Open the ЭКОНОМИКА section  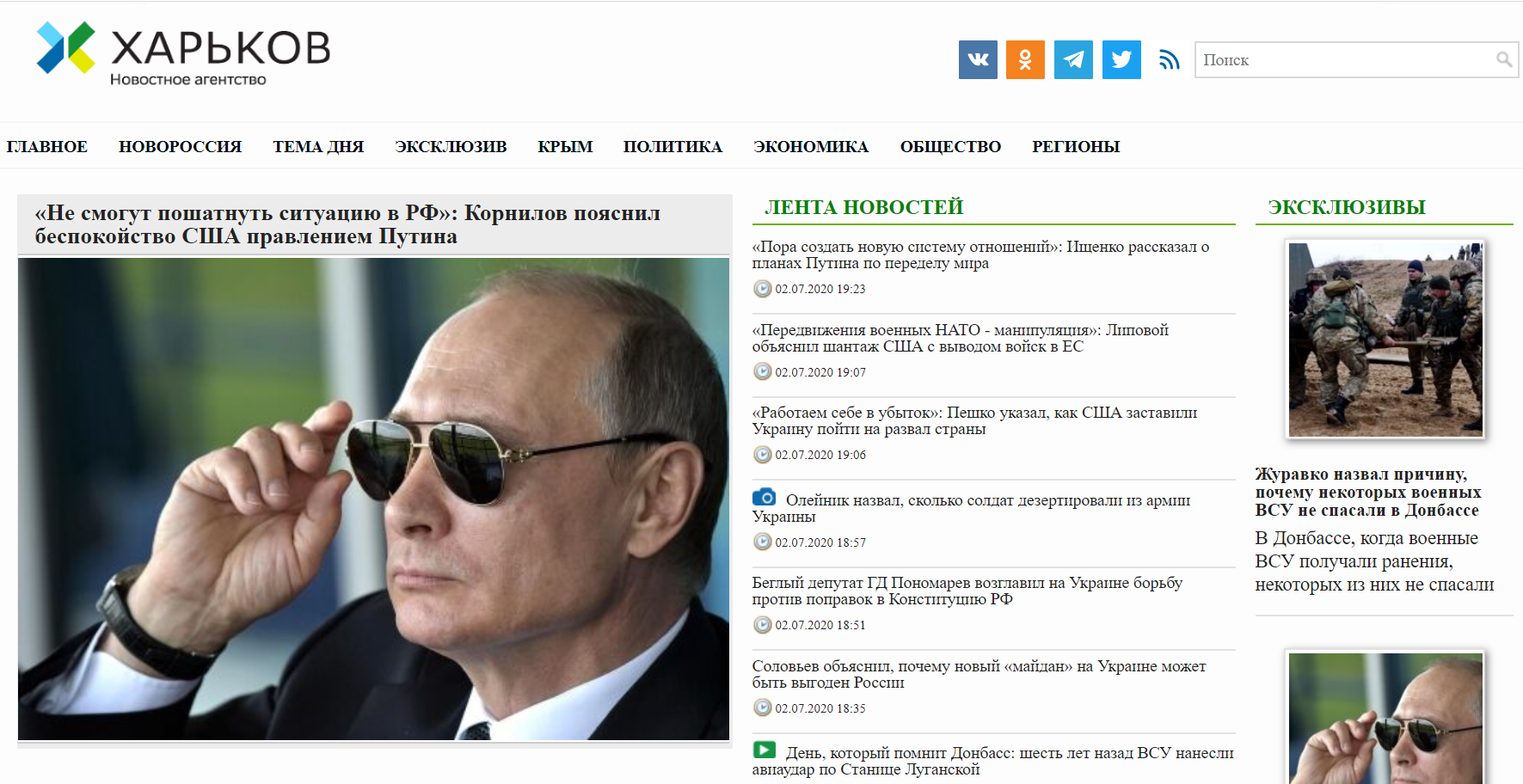(x=811, y=146)
